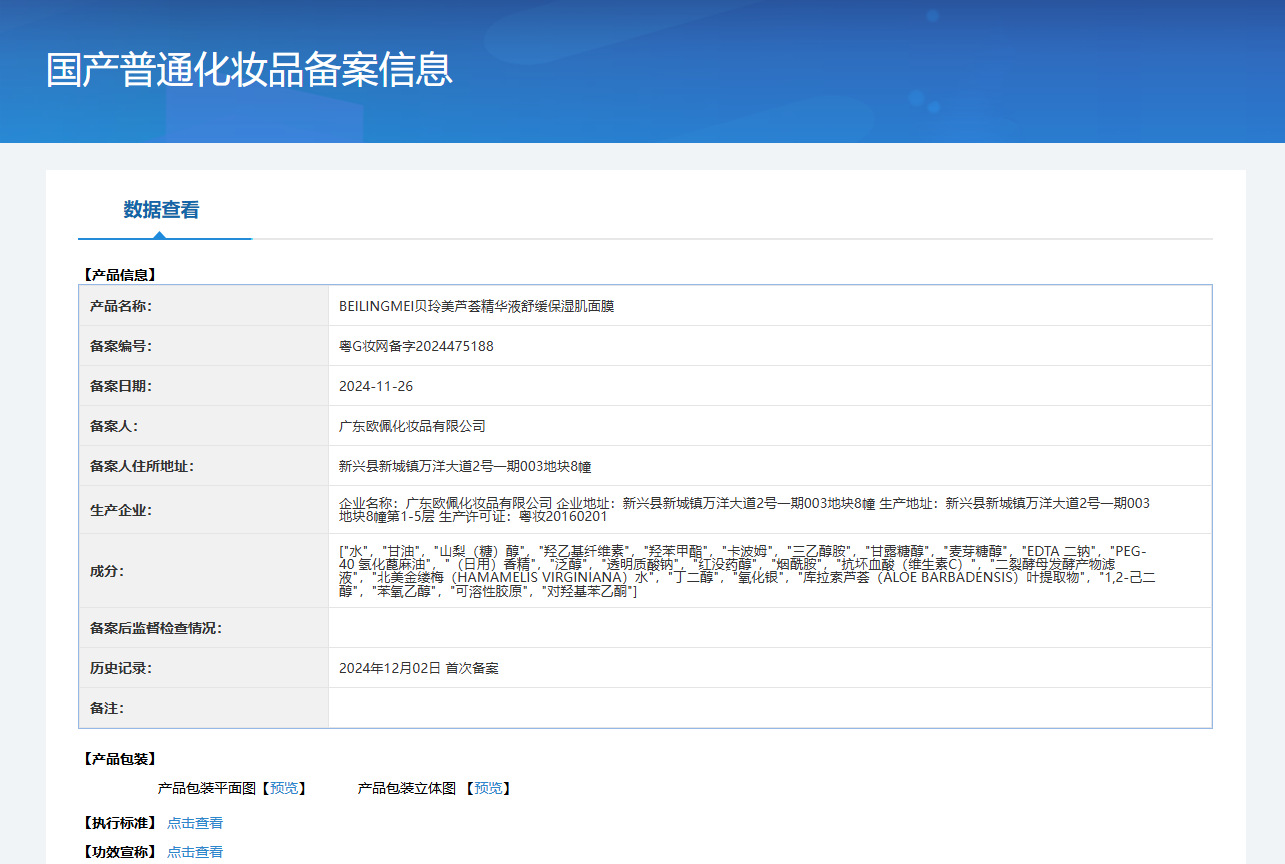Screen dimensions: 1285x864
Task: Click the 【产品信息】 section heading
Action: [119, 274]
